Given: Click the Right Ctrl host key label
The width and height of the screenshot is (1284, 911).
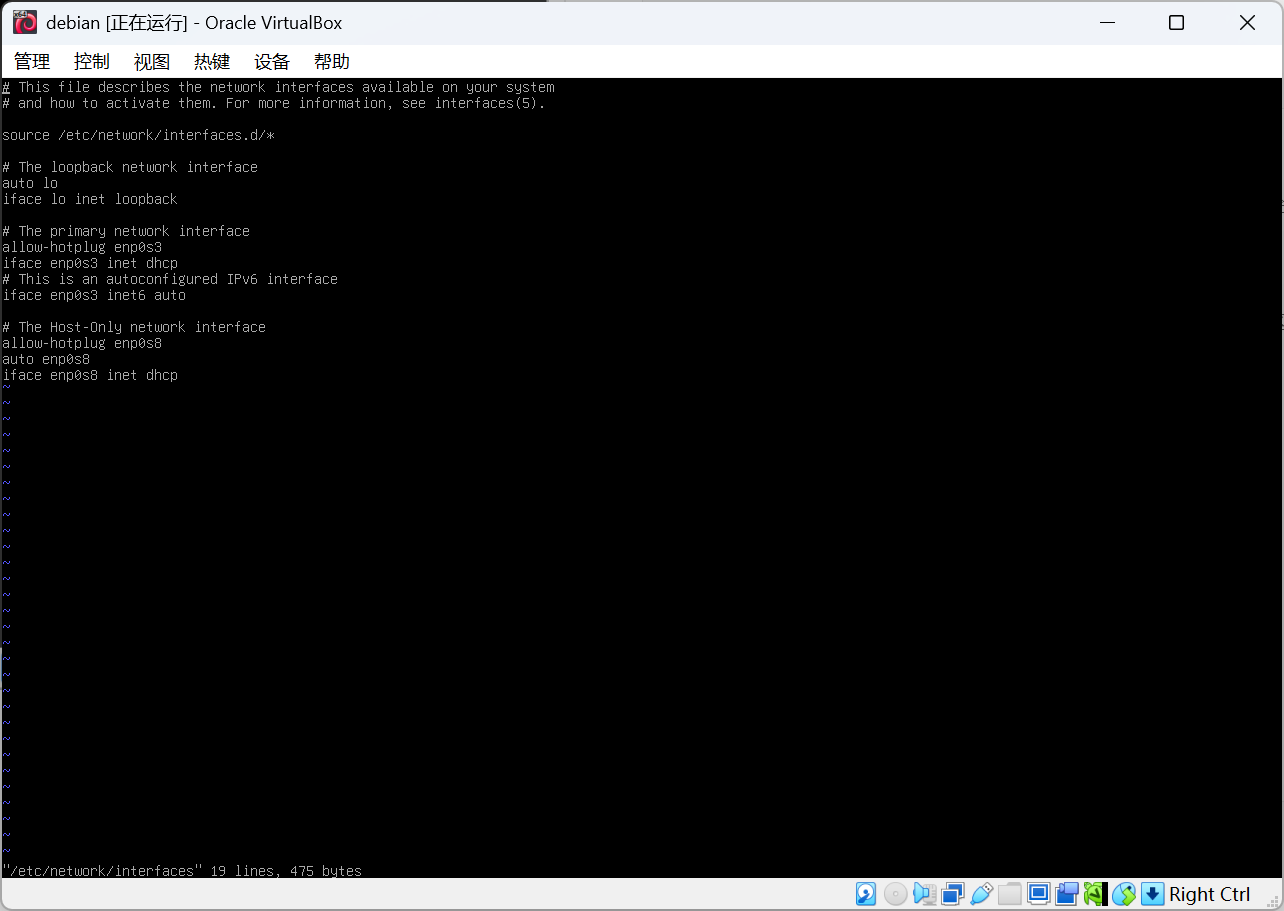Looking at the screenshot, I should pyautogui.click(x=1209, y=894).
